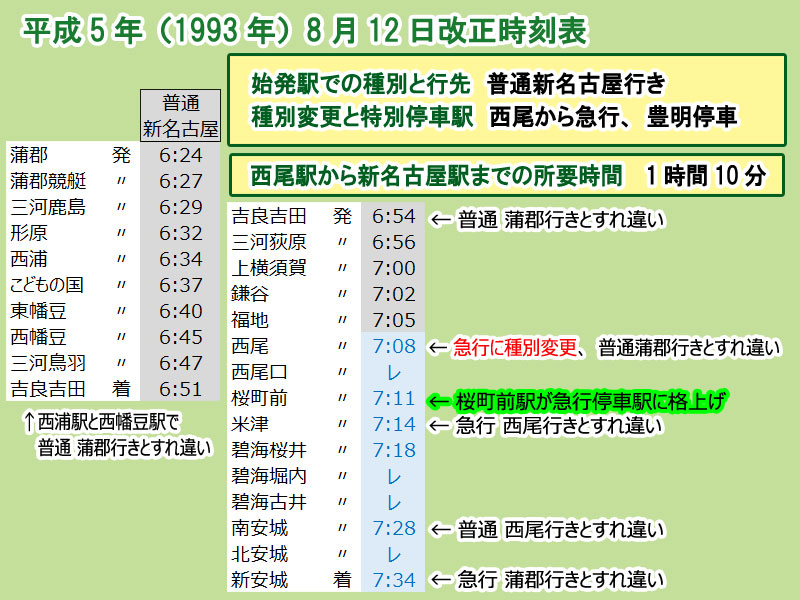
Task: Click the 西尾口 station name
Action: pyautogui.click(x=259, y=372)
